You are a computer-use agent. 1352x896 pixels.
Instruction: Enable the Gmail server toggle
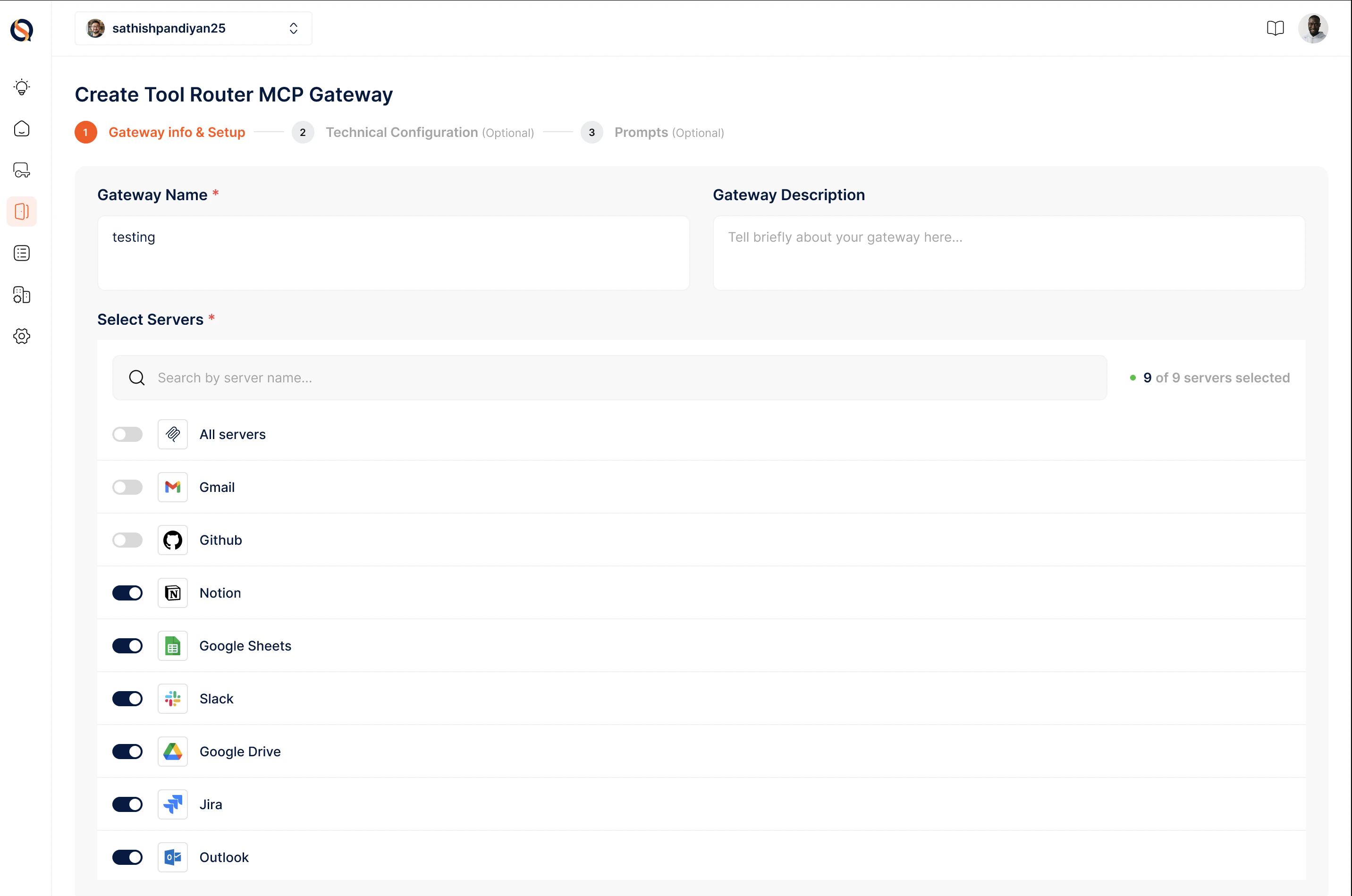tap(127, 488)
